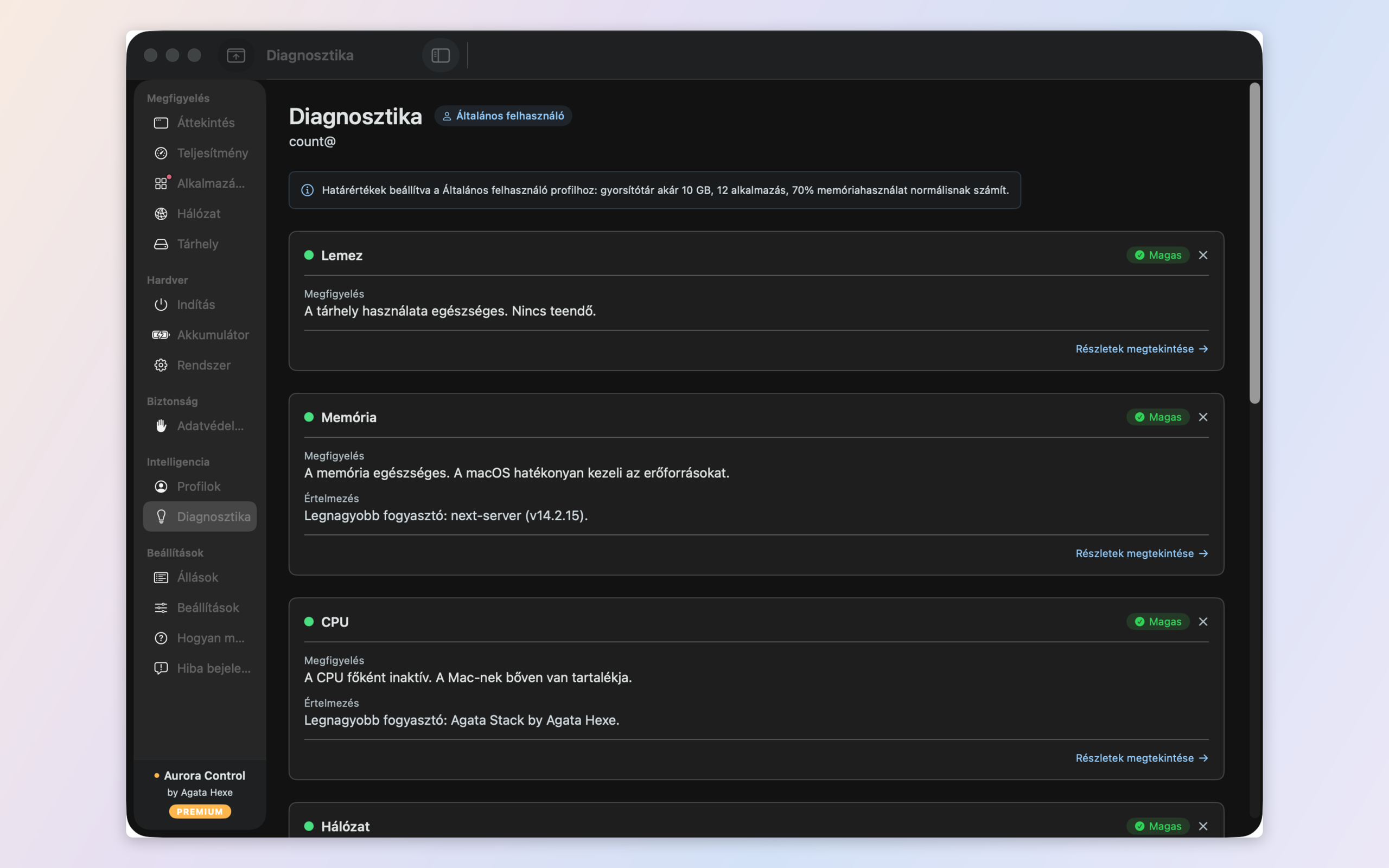
Task: Click 'Legnagyobb fogyasztó: Agata Stack by Agata Hexe.'
Action: pos(462,720)
